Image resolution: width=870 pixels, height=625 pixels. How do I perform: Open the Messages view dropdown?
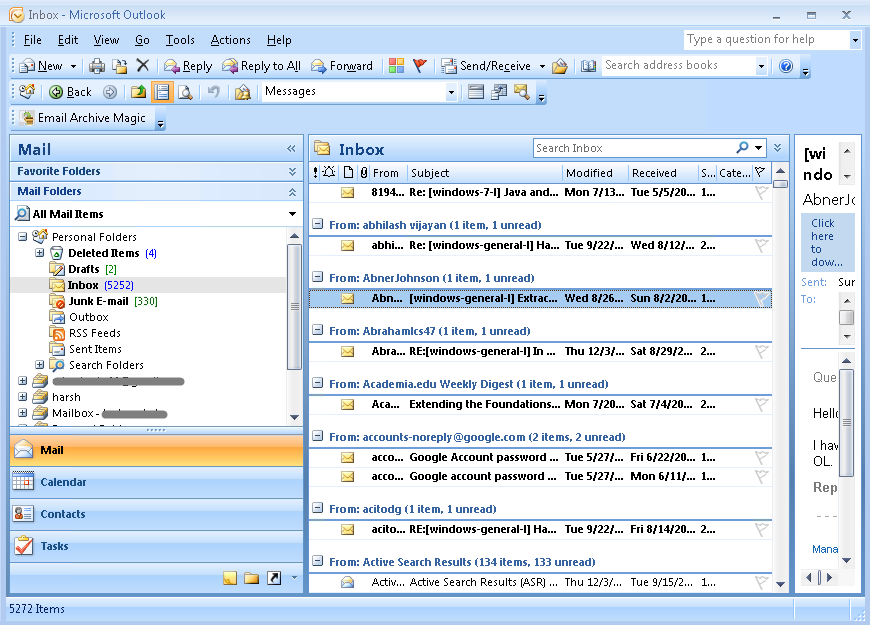click(451, 92)
